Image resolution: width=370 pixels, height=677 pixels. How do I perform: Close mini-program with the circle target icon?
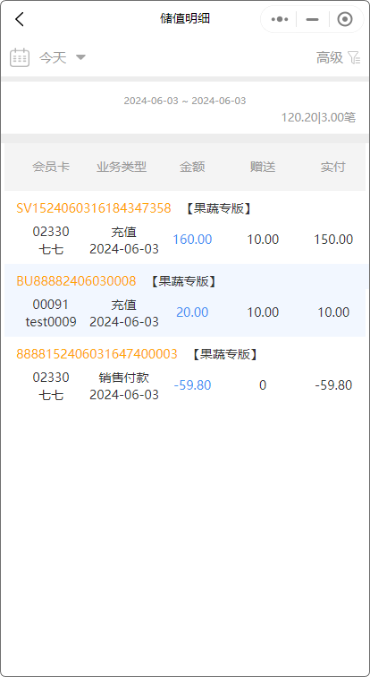[345, 19]
